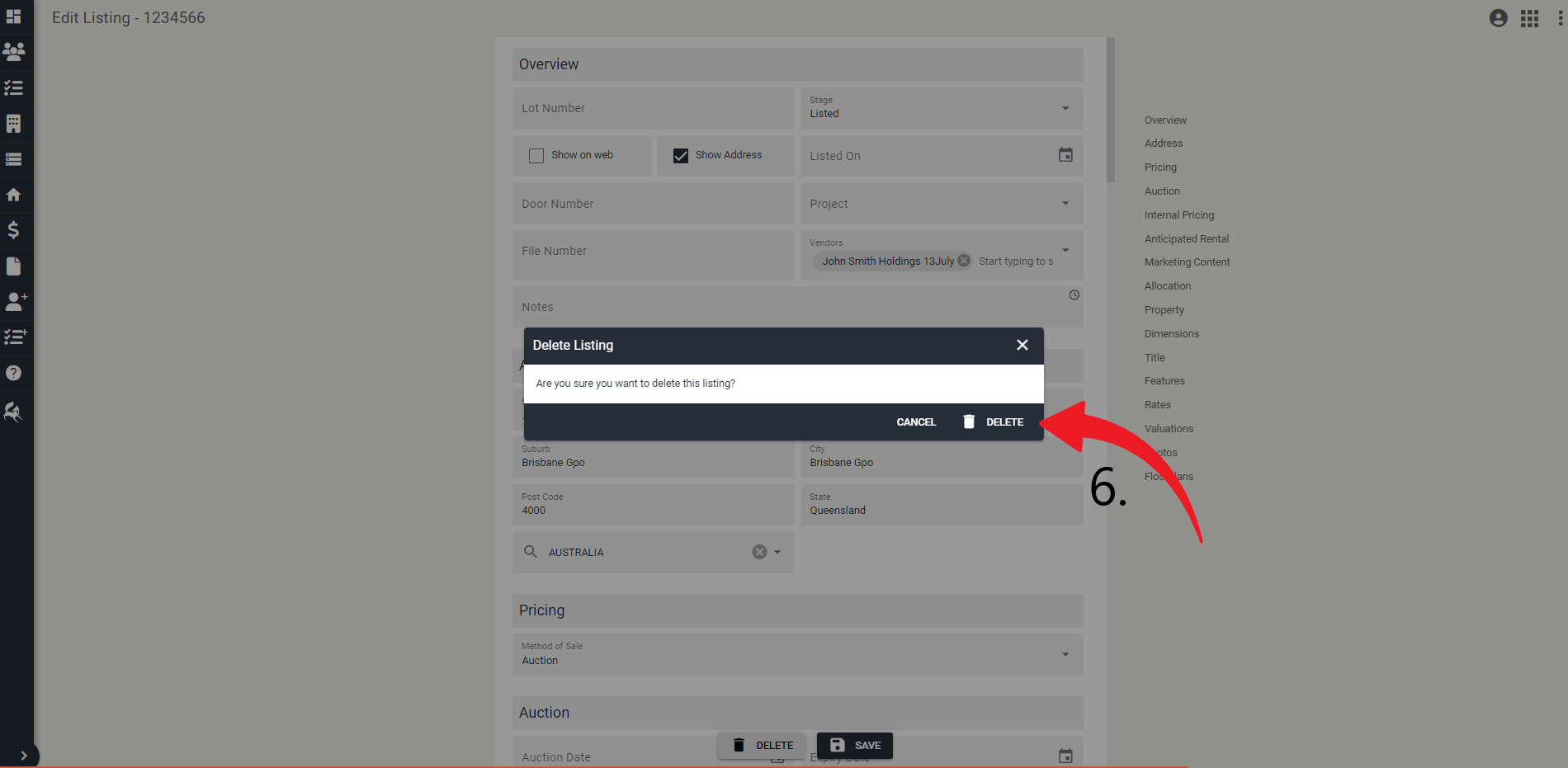The image size is (1568, 768).
Task: Click DELETE in the Delete Listing dialog
Action: [x=1004, y=422]
